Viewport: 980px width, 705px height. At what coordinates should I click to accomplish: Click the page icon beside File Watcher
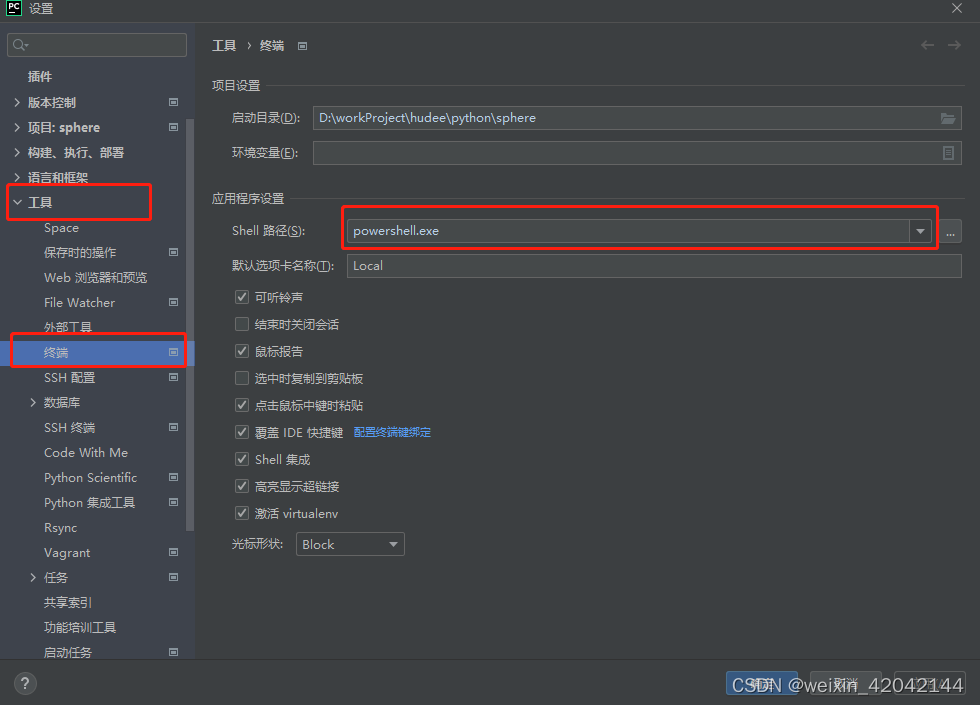(x=173, y=302)
